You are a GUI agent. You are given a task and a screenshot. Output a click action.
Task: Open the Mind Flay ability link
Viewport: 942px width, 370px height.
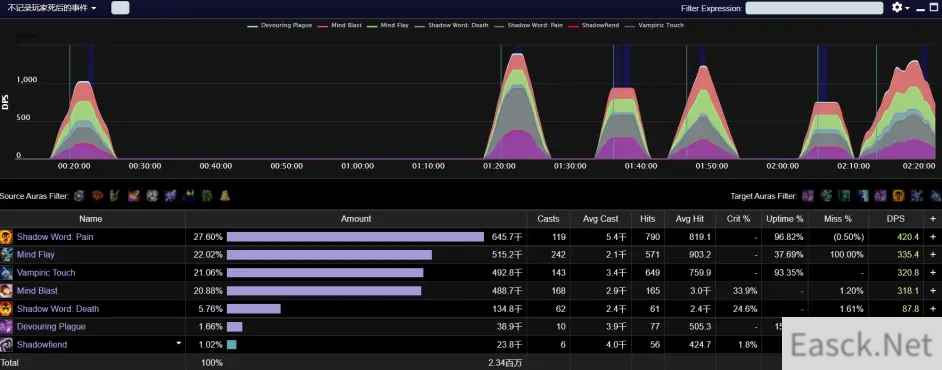35,255
